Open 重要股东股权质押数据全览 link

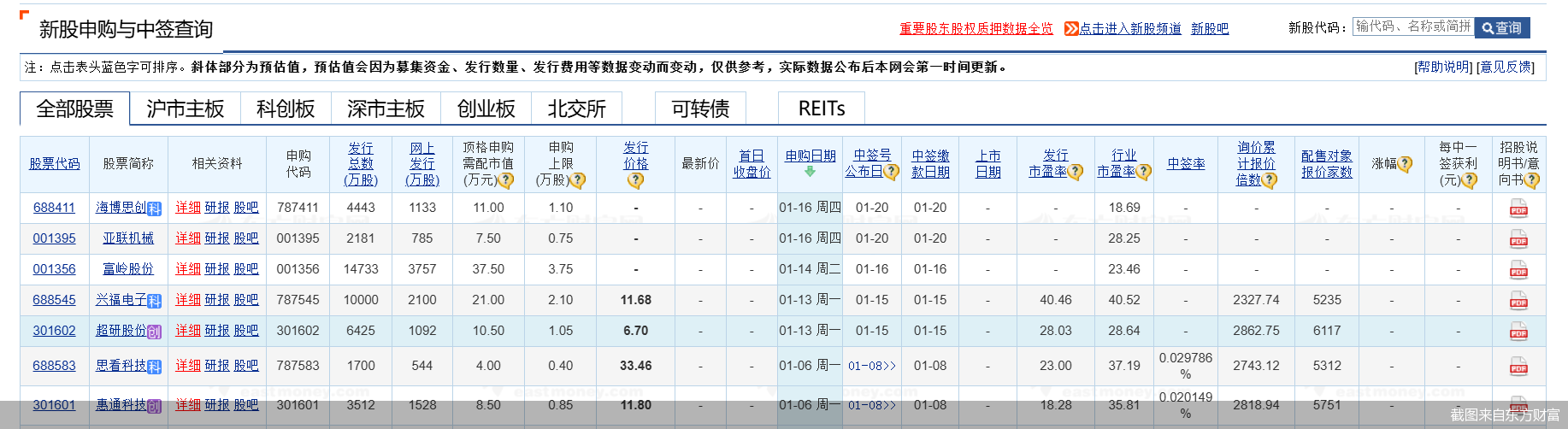[x=976, y=29]
